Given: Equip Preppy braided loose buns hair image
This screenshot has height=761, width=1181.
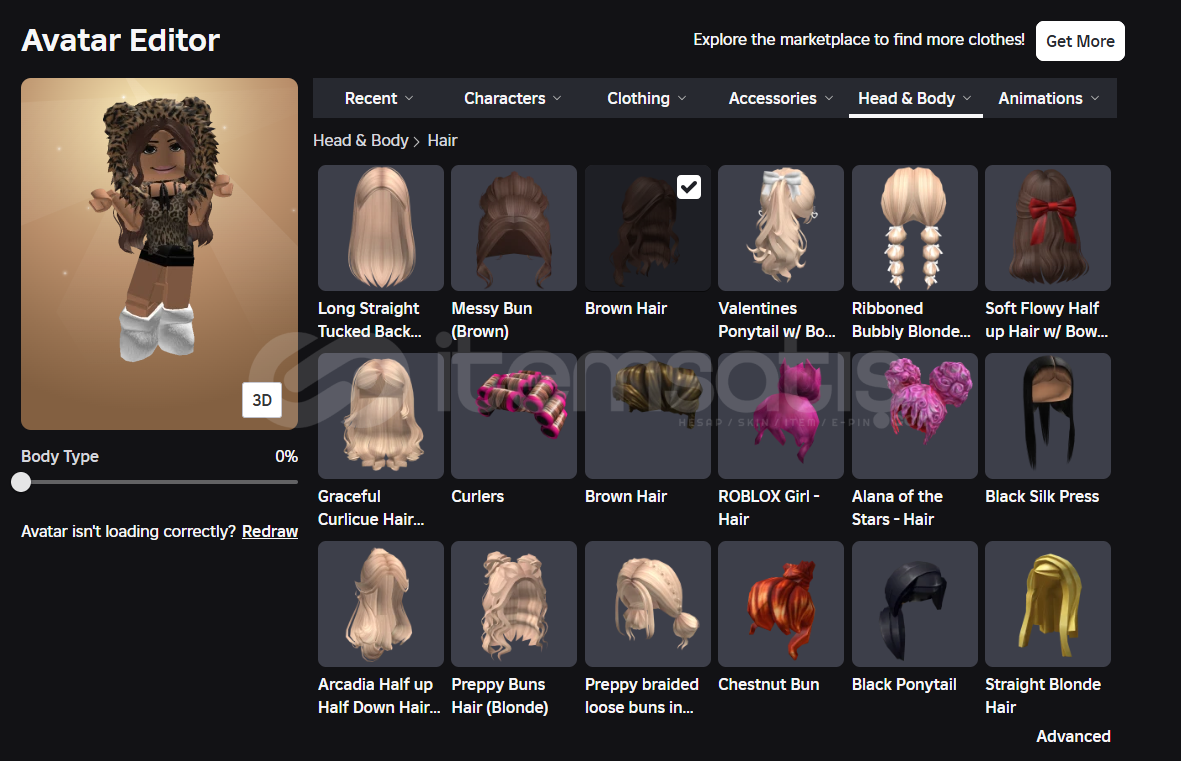Looking at the screenshot, I should coord(648,604).
